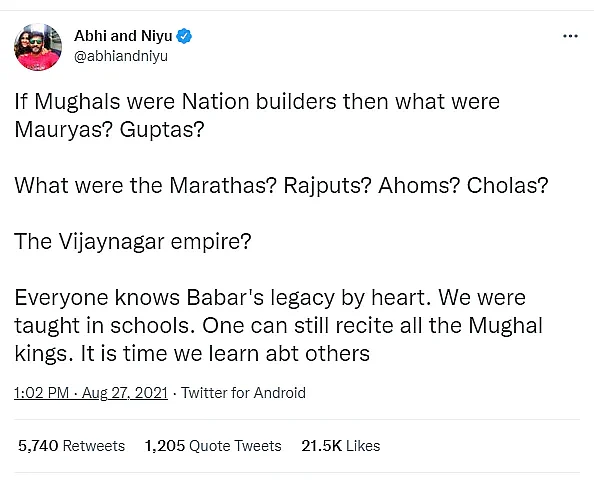Open the three-dot more options menu
594x483 pixels.
tap(570, 36)
